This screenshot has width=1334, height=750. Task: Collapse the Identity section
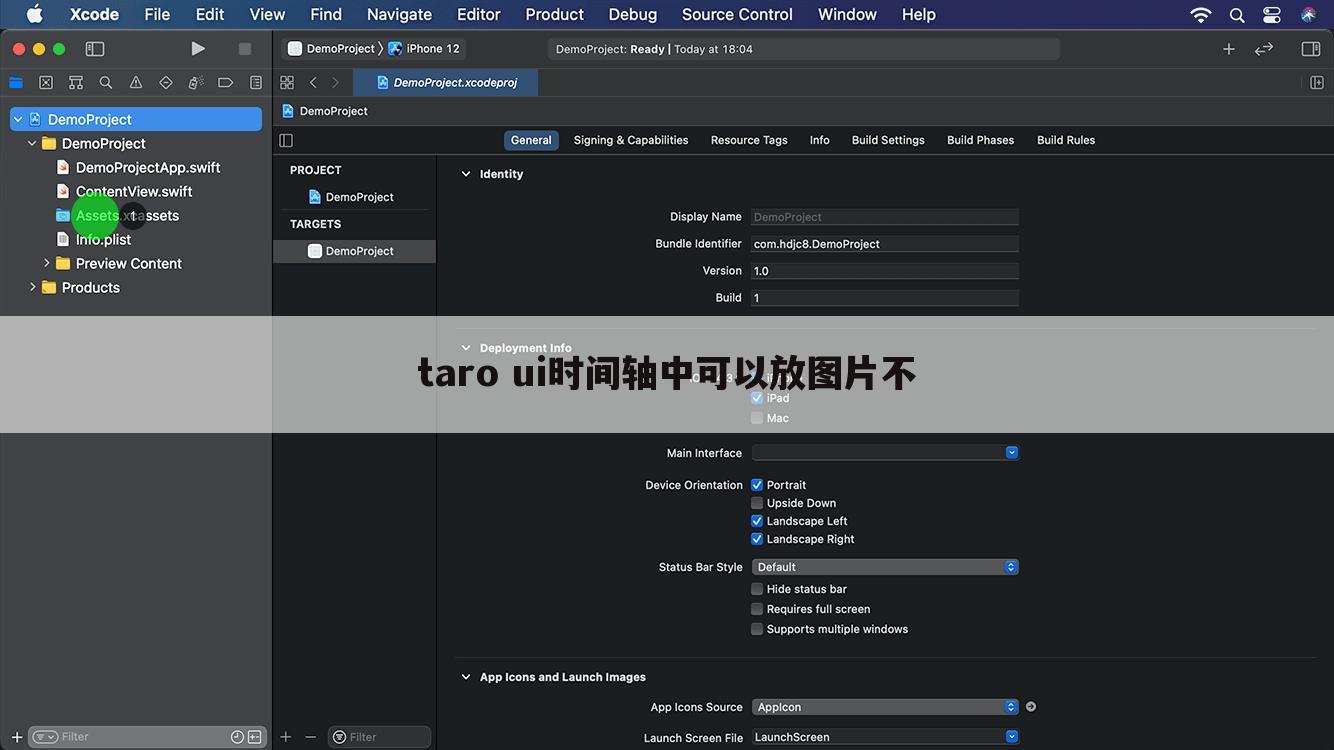coord(465,174)
